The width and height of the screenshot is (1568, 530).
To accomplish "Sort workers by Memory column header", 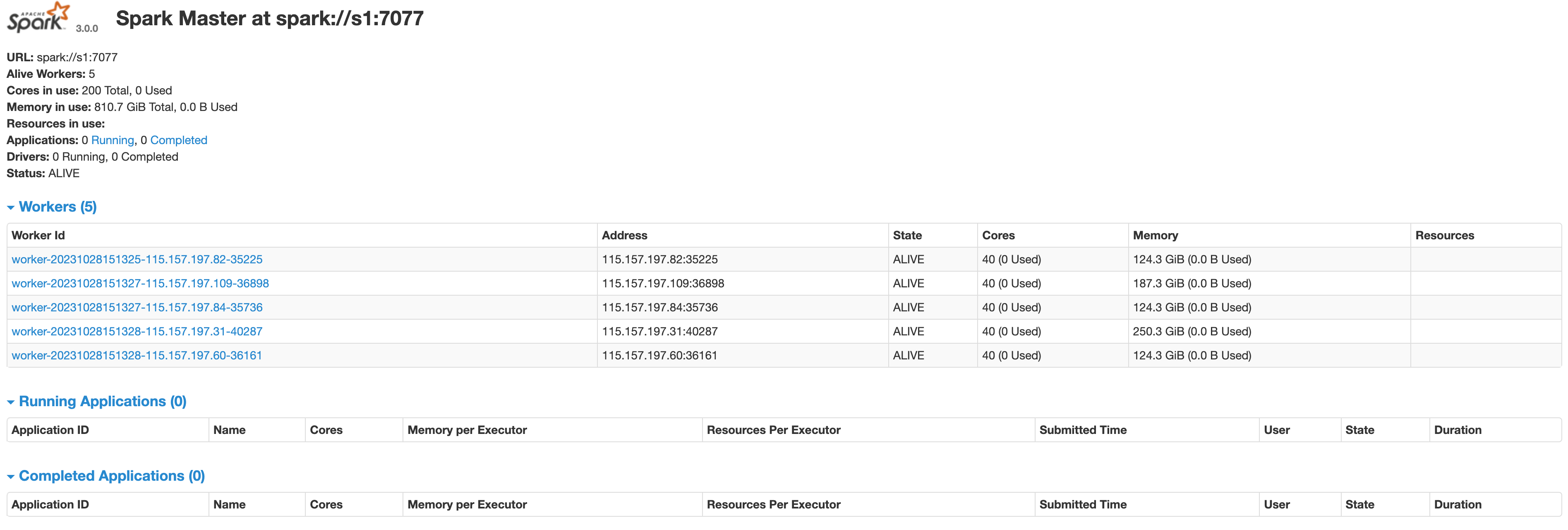I will pos(1155,236).
